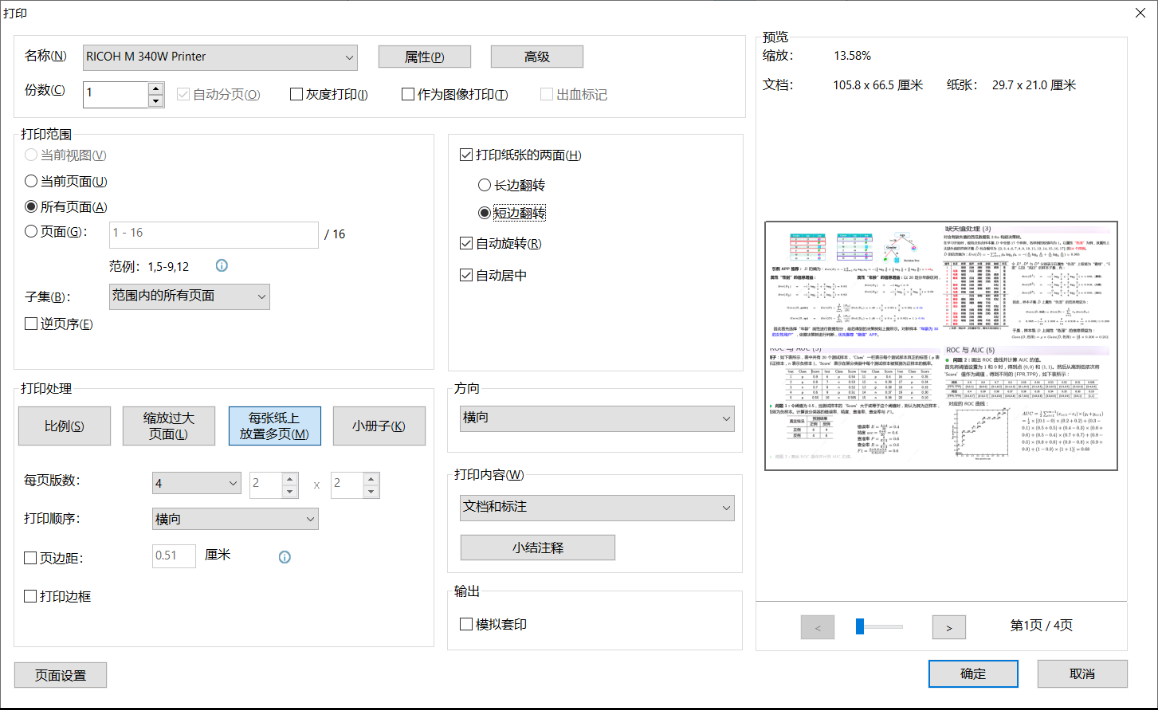
Task: Uncheck 打印纸张的两面 duplex option
Action: (467, 155)
